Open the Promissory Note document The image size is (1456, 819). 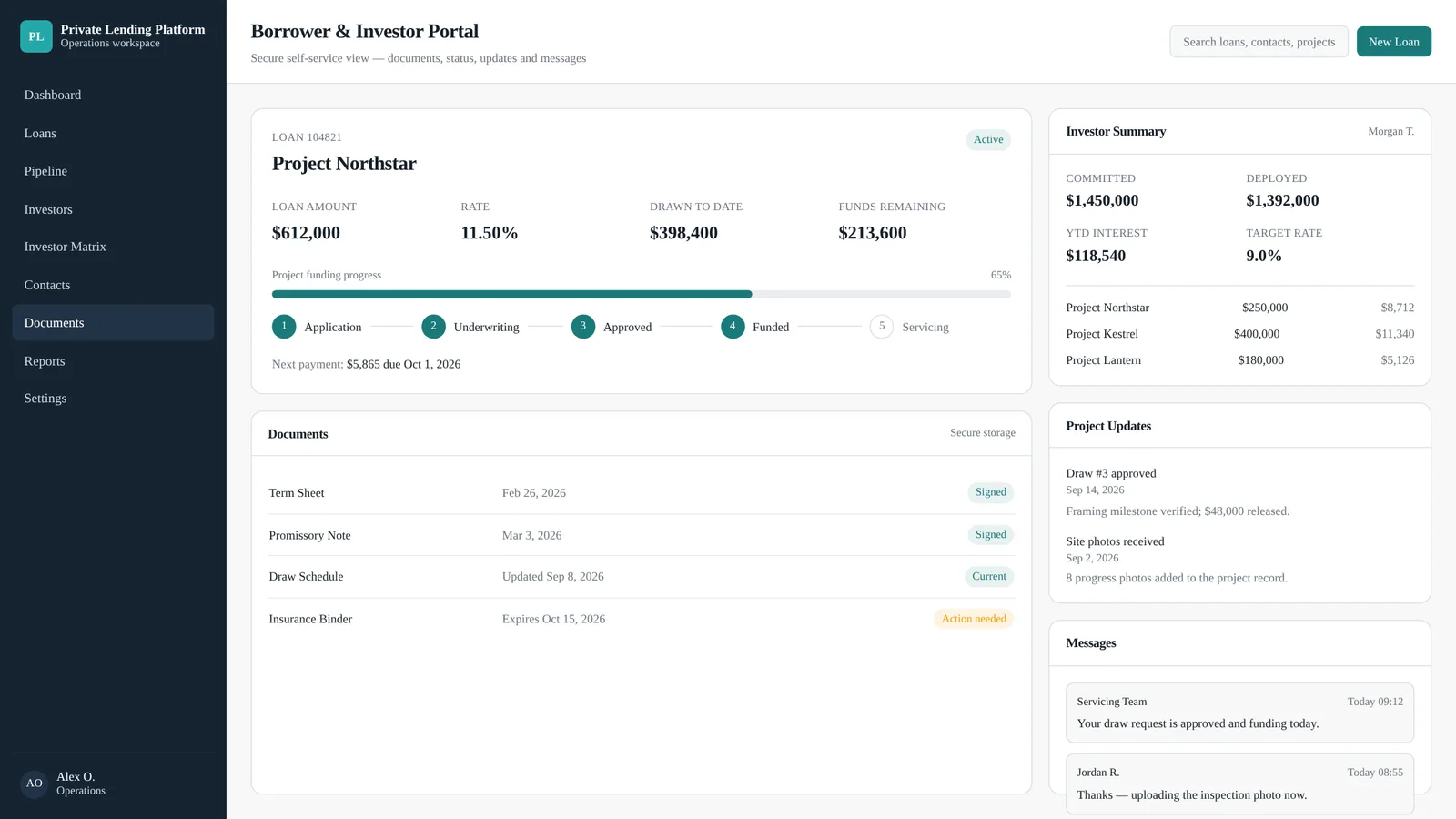point(642,535)
